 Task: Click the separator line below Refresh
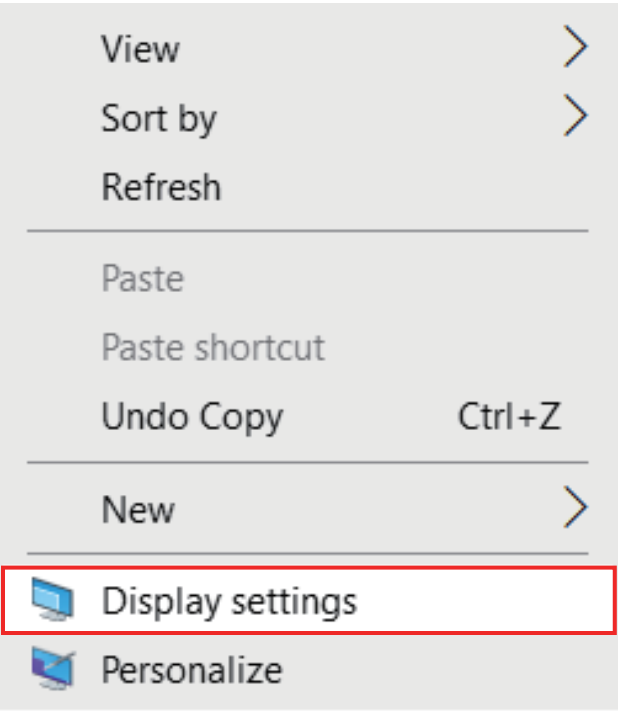pyautogui.click(x=307, y=232)
